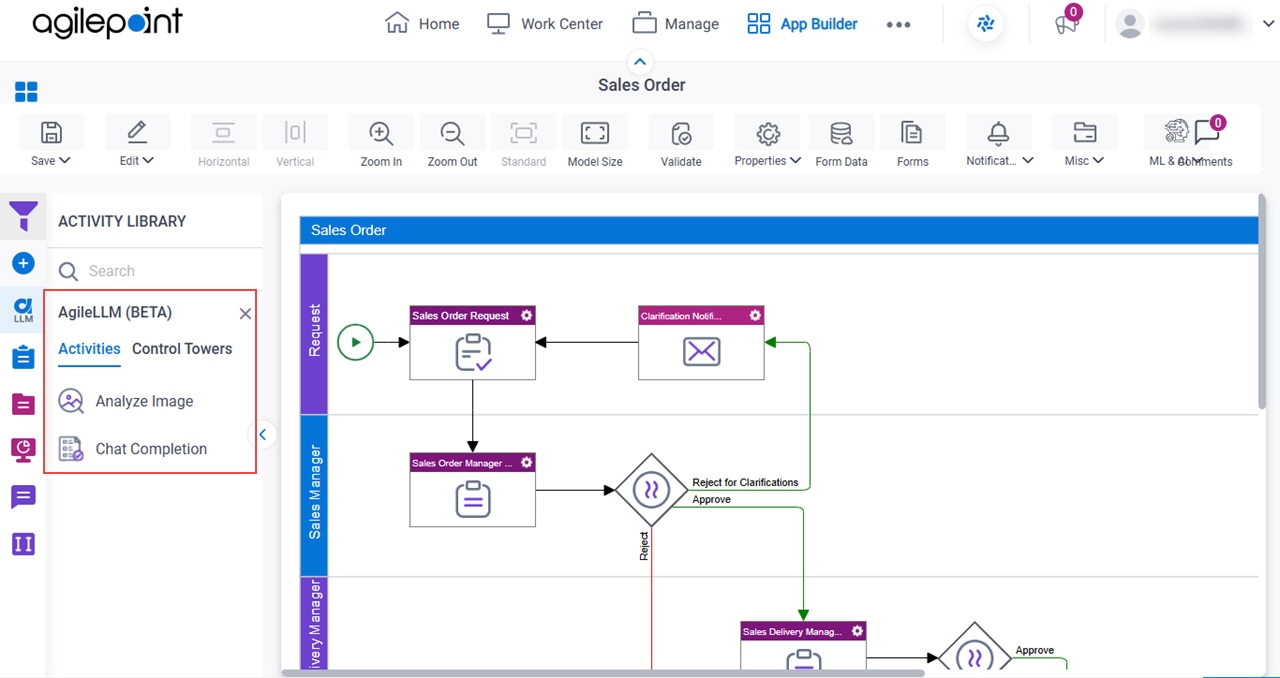Click the Standard size tool

pos(524,142)
